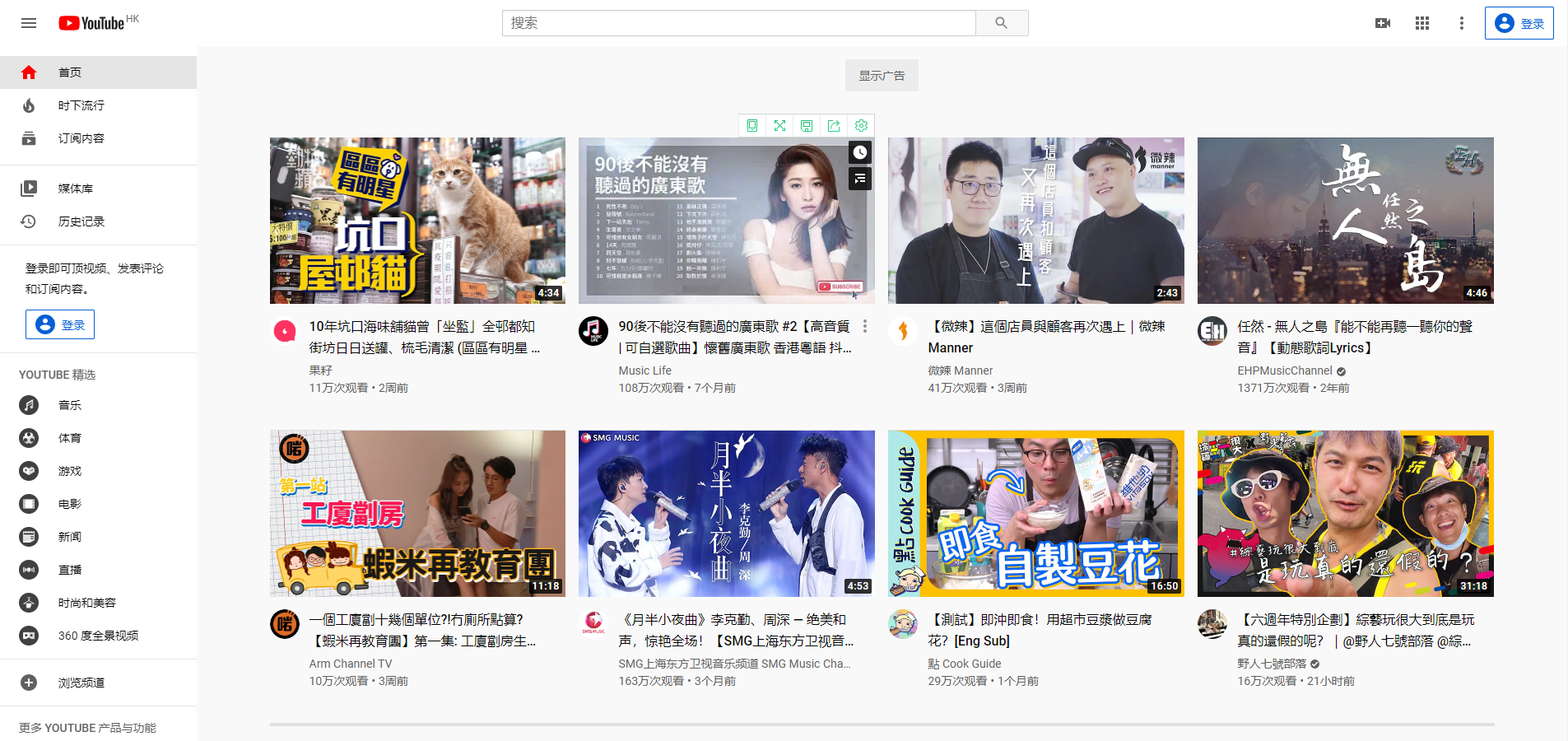The image size is (1568, 741).
Task: Toggle mobile view in the green toolbar
Action: pos(751,125)
